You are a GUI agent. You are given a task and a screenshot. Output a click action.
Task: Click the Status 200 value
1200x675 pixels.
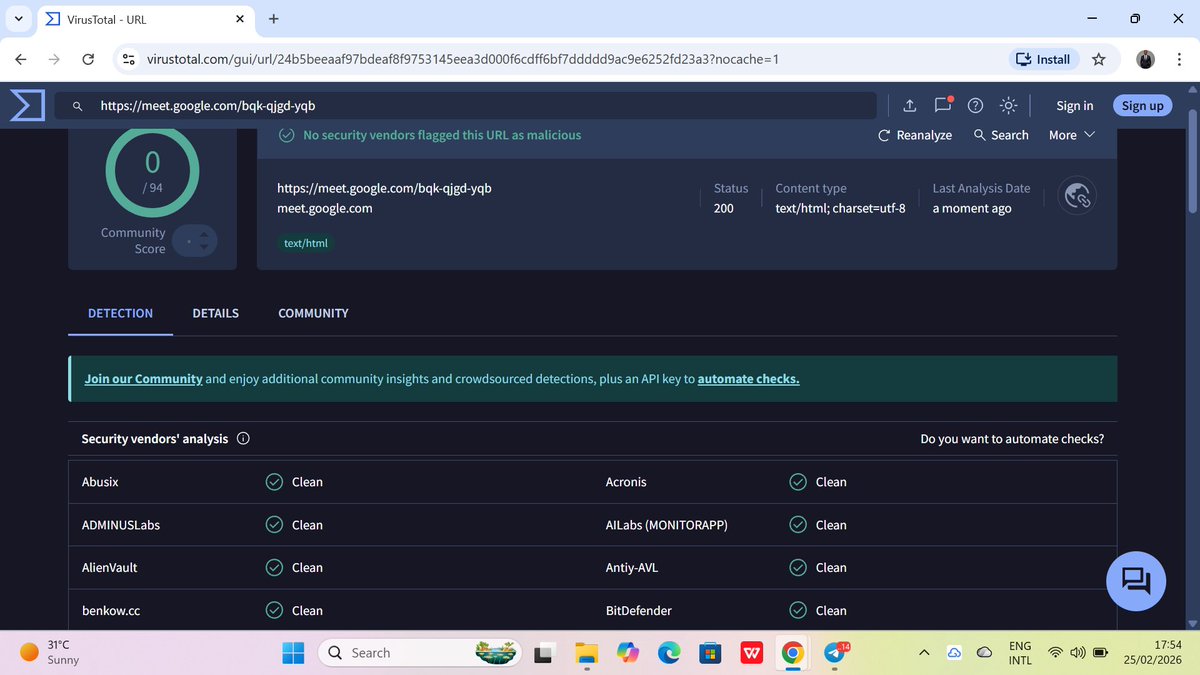723,209
